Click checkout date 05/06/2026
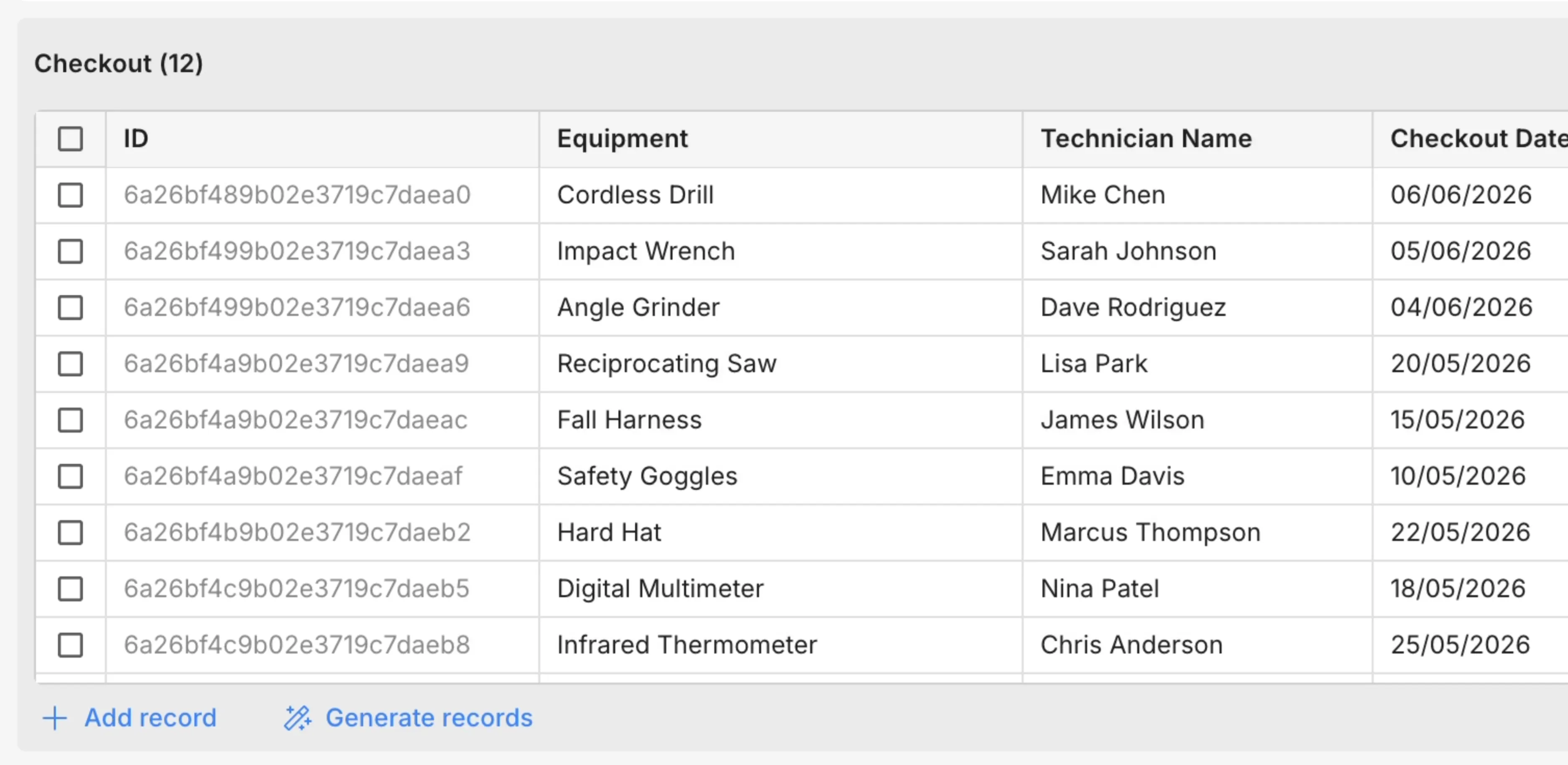 tap(1461, 251)
